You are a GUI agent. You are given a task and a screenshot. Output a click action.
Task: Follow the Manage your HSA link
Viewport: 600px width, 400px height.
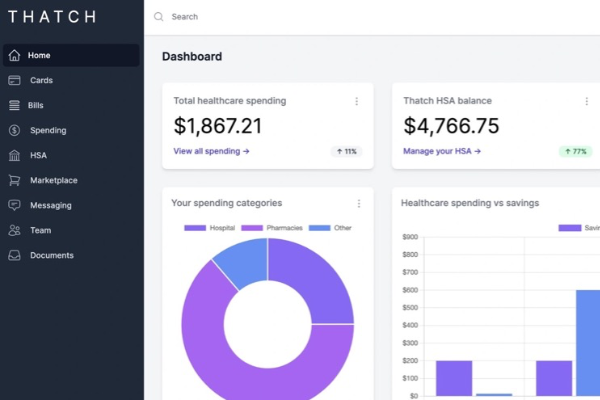(x=442, y=151)
